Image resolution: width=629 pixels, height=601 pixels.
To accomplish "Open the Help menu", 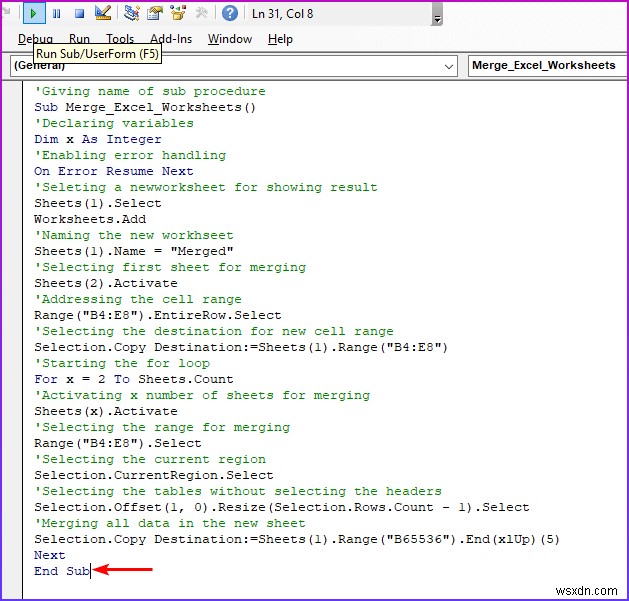I will click(280, 39).
